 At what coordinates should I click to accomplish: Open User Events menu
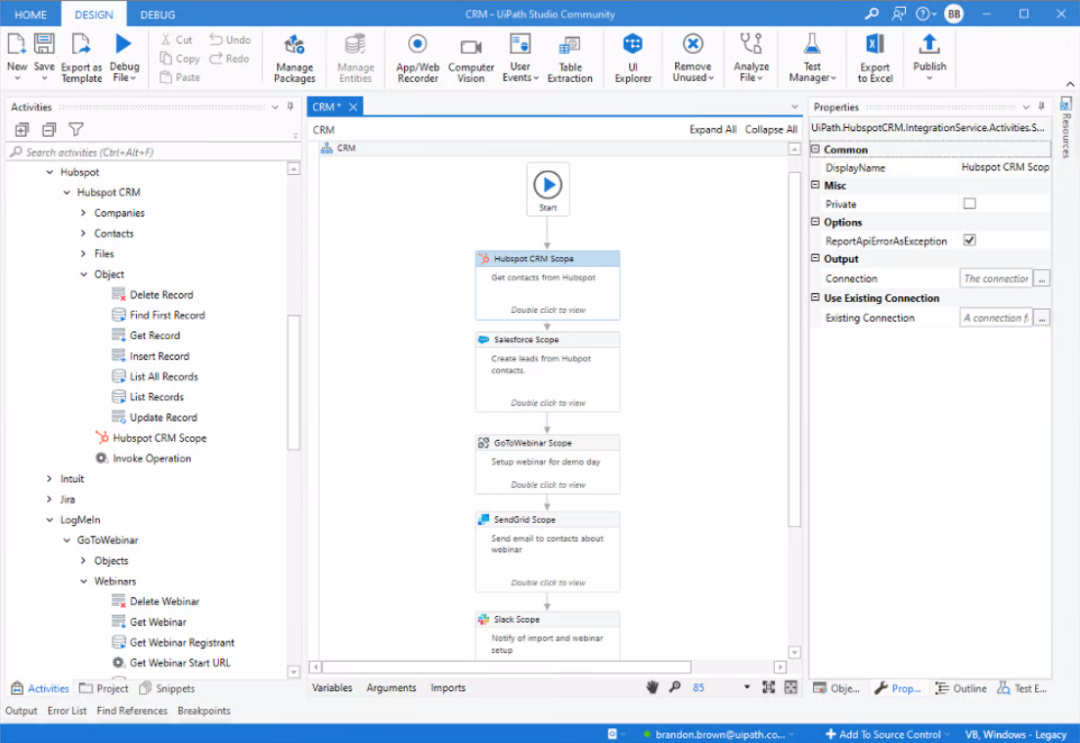pyautogui.click(x=520, y=59)
